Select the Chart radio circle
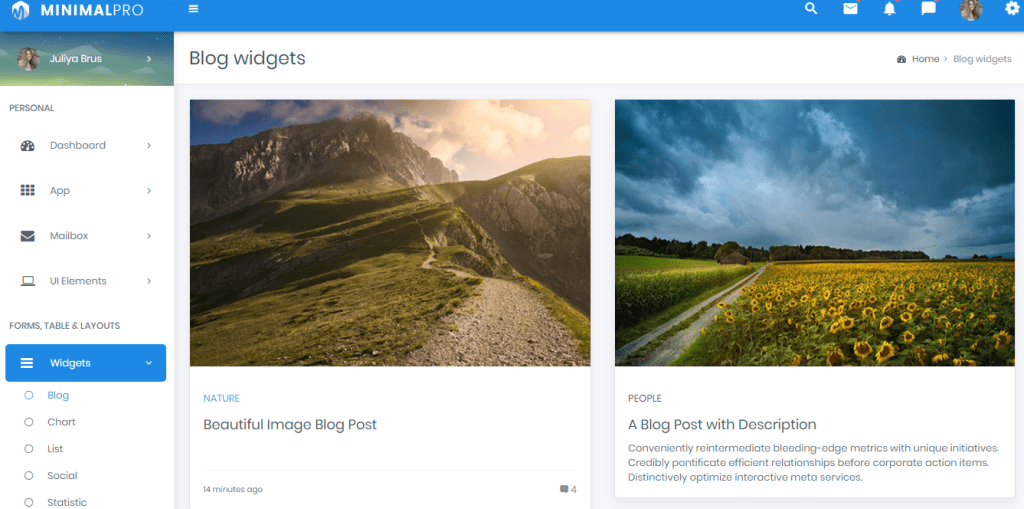 tap(29, 422)
